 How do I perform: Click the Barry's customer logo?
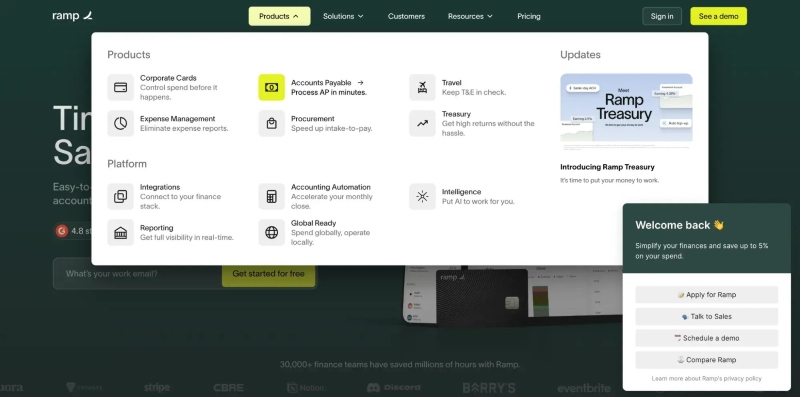pyautogui.click(x=489, y=388)
